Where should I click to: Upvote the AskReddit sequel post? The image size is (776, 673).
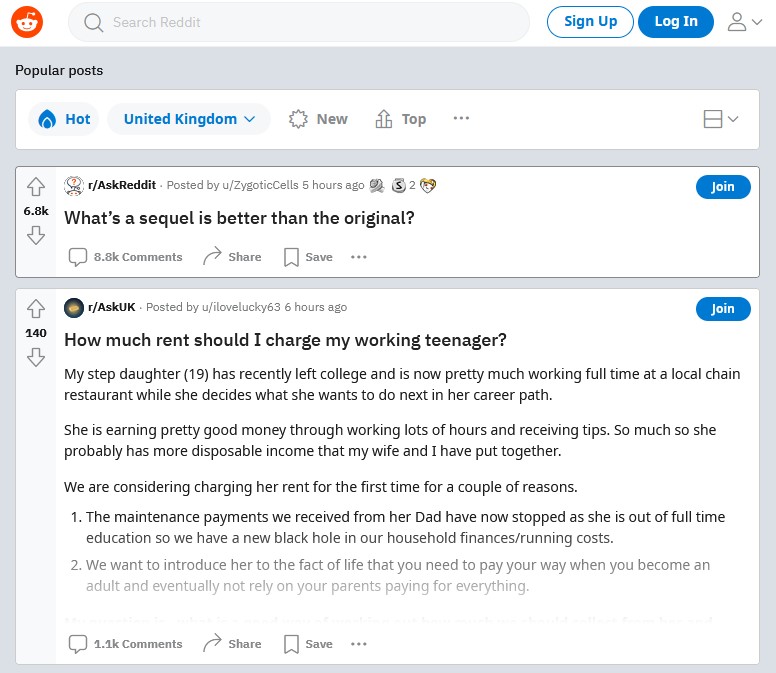36,187
